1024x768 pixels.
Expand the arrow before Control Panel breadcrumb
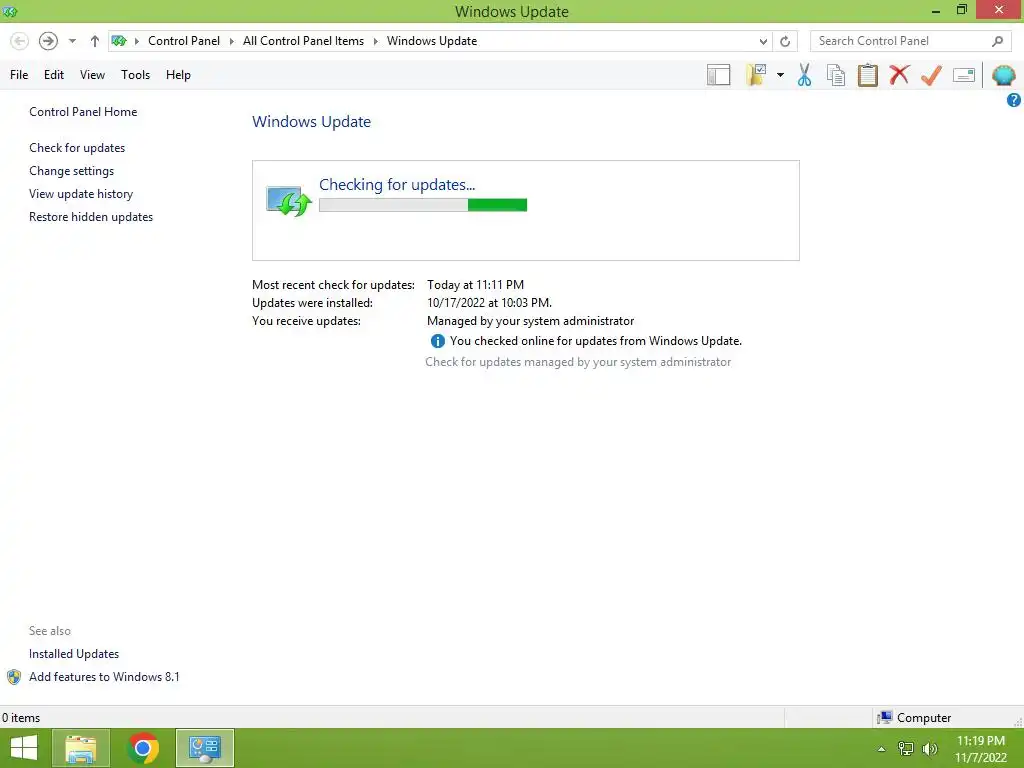136,41
